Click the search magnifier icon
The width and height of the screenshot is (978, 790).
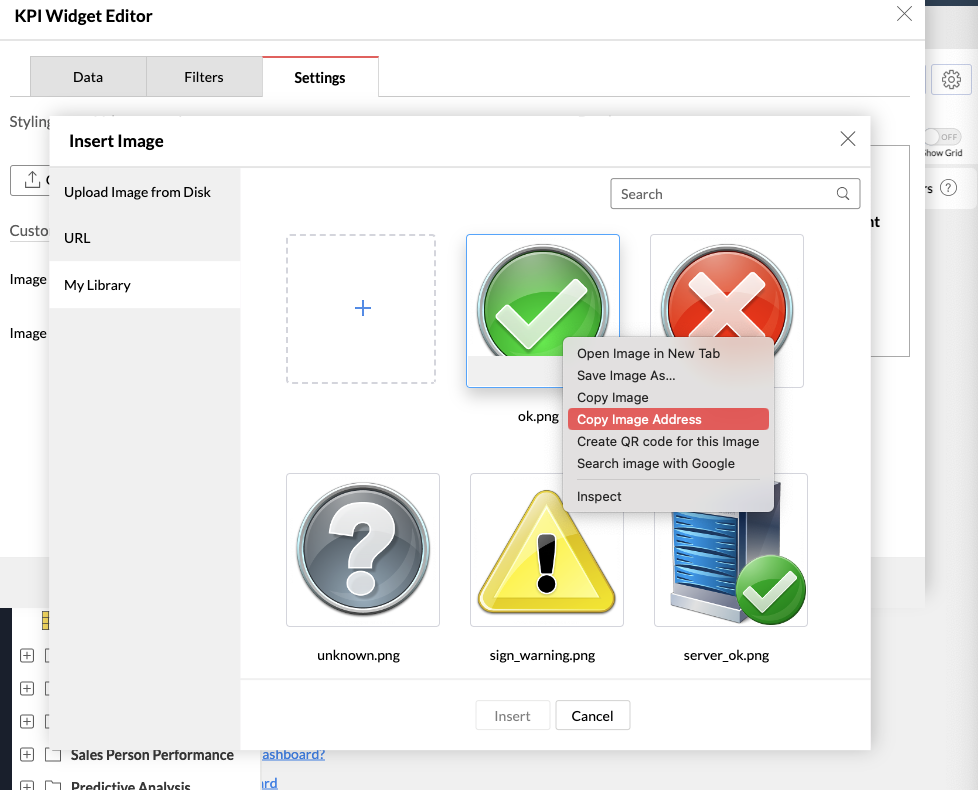(843, 194)
